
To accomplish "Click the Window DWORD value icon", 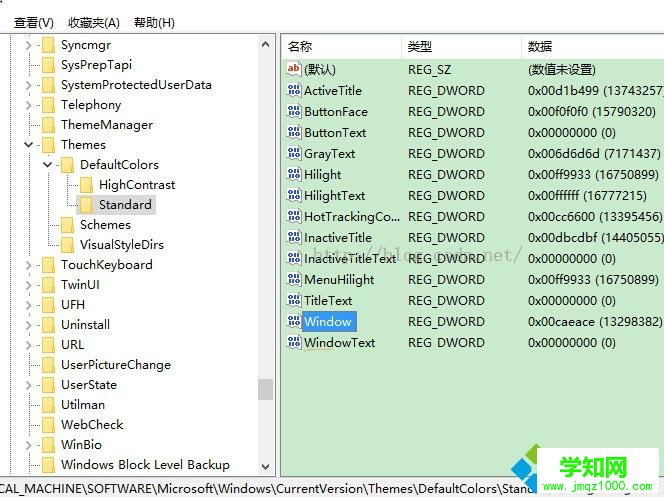I will (294, 321).
